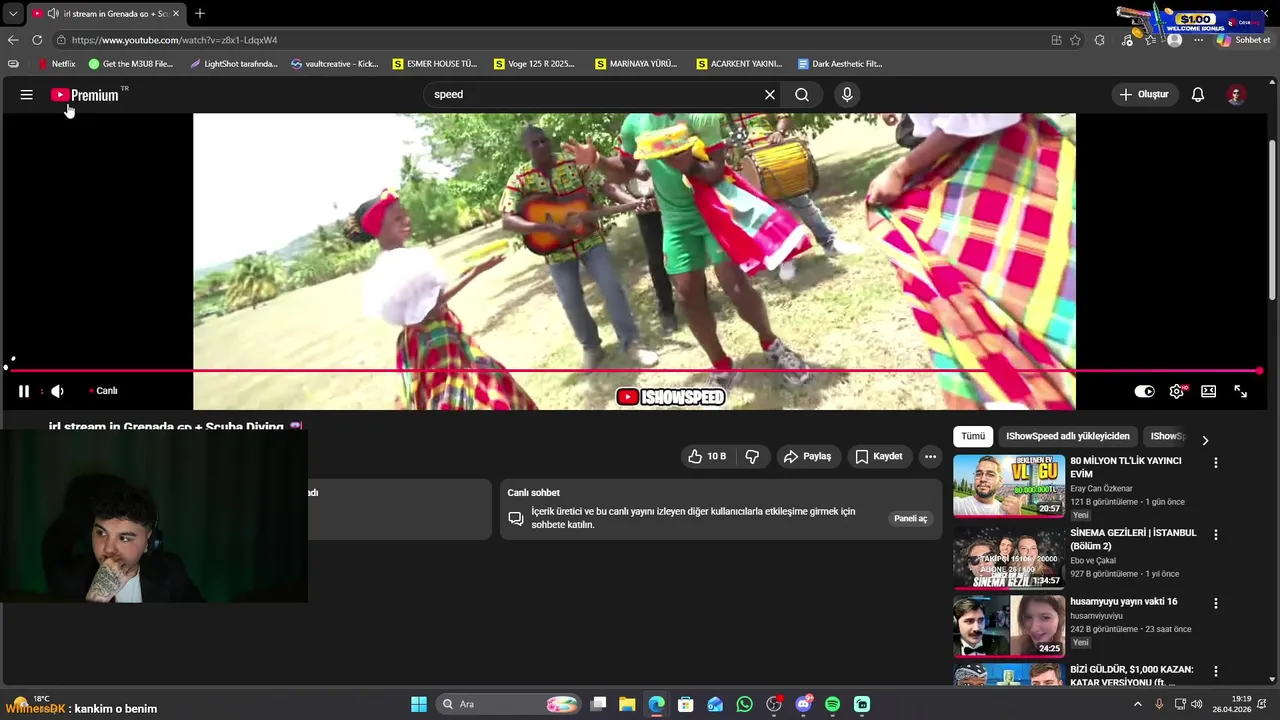The width and height of the screenshot is (1280, 720).
Task: Save the video with Kaydet
Action: (x=879, y=456)
